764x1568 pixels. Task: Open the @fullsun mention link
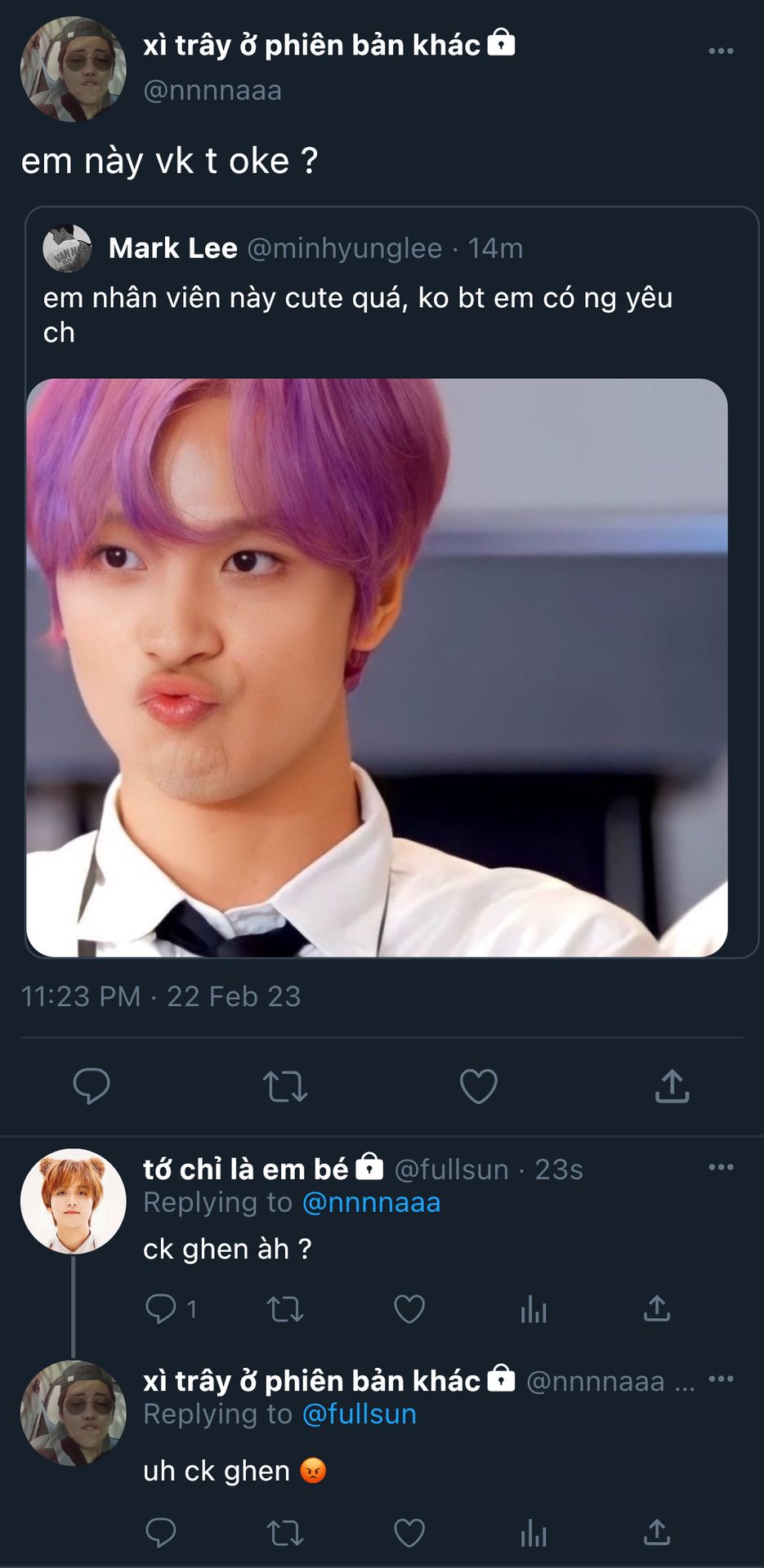point(360,1414)
